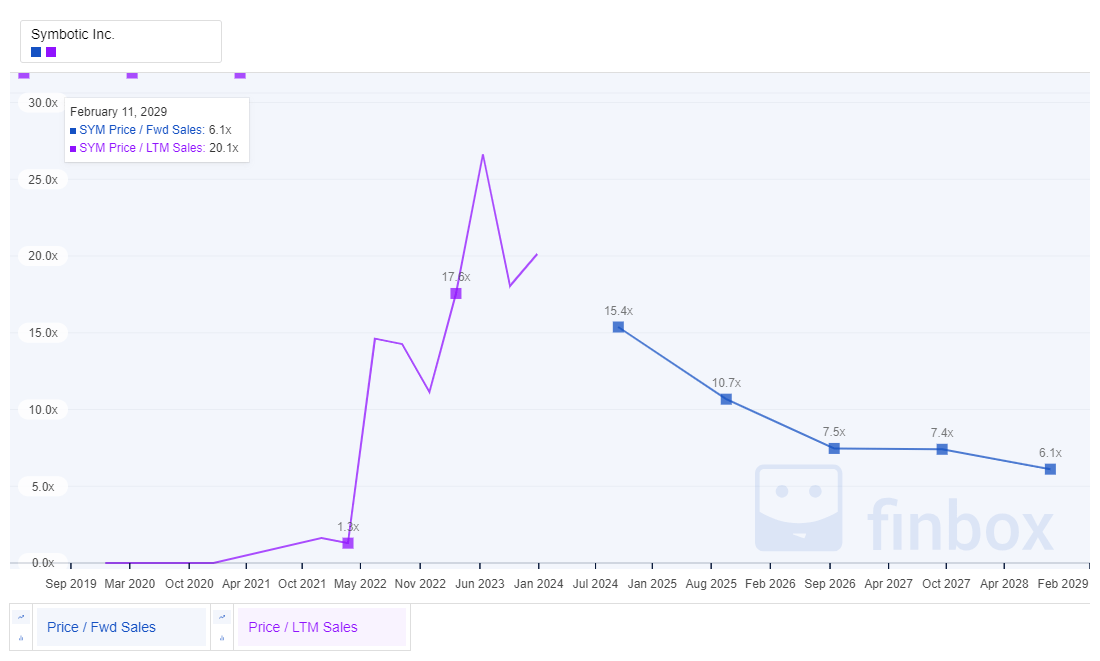Click the leftmost purple marker above the chart
Image resolution: width=1100 pixels, height=661 pixels.
point(23,75)
